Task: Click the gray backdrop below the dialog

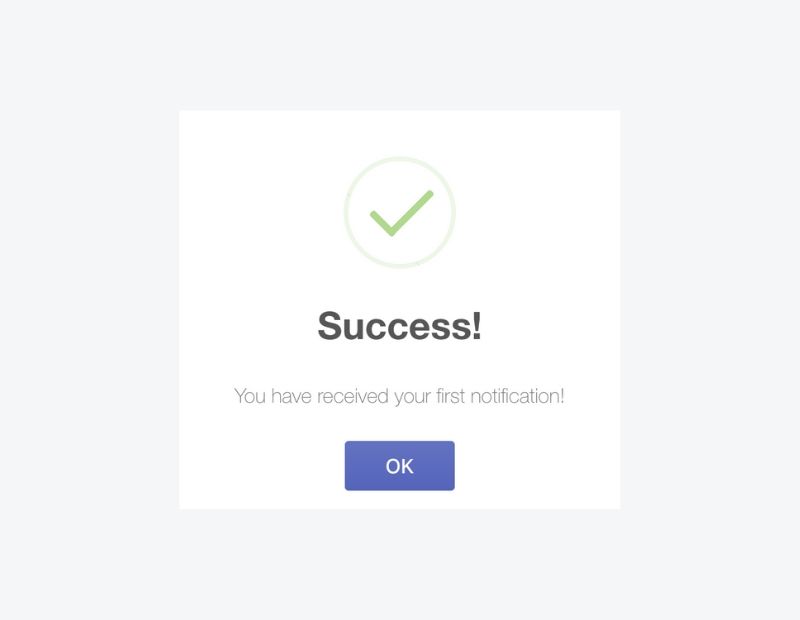Action: [x=399, y=564]
